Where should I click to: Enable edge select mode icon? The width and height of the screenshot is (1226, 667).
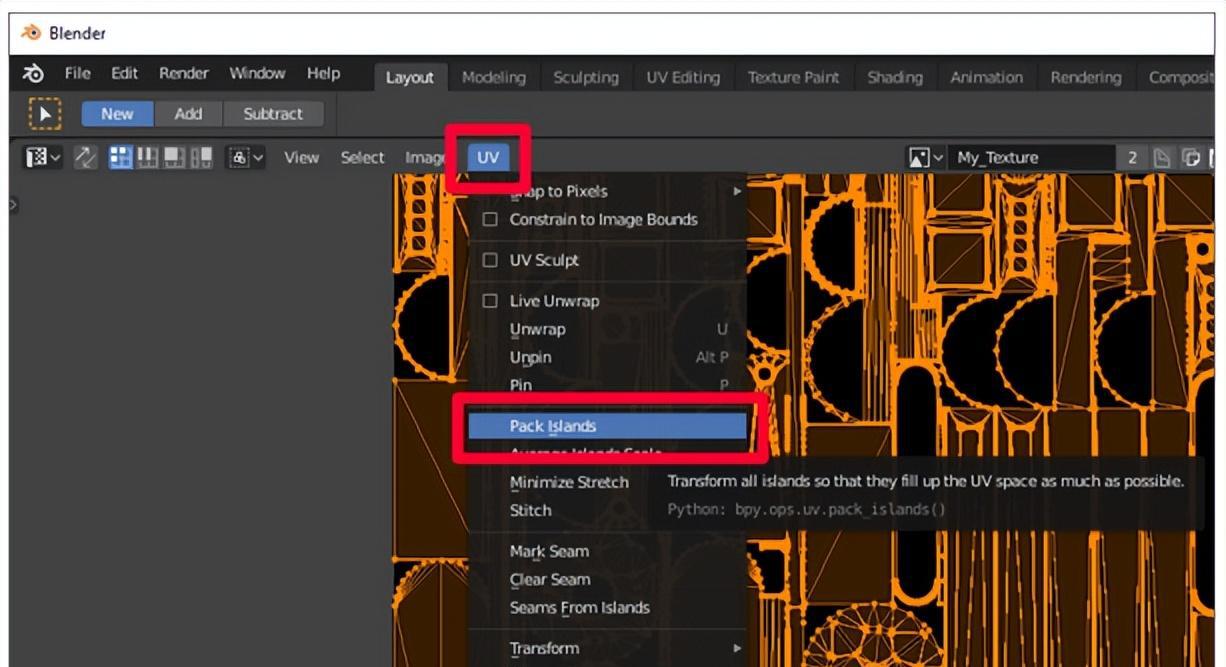coord(147,157)
